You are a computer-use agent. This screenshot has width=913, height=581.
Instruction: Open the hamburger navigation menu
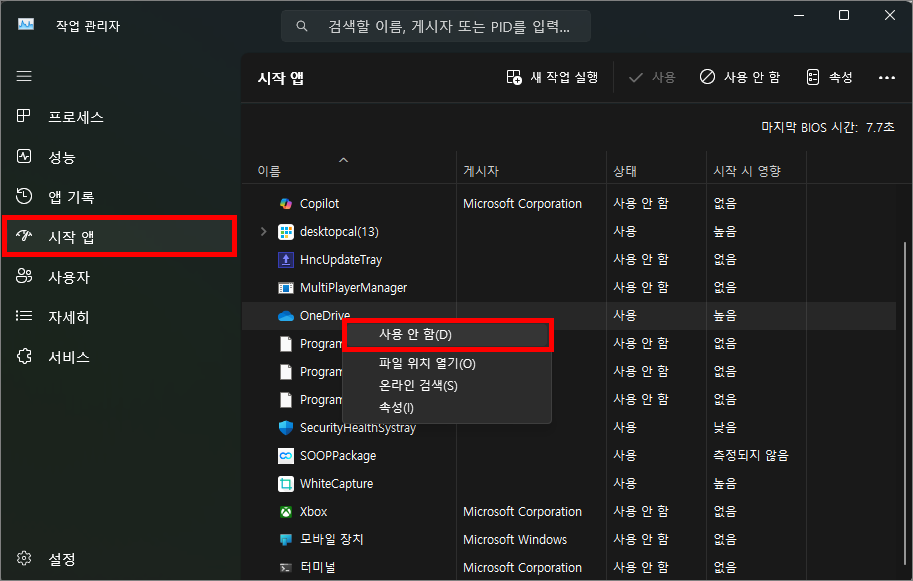[24, 76]
